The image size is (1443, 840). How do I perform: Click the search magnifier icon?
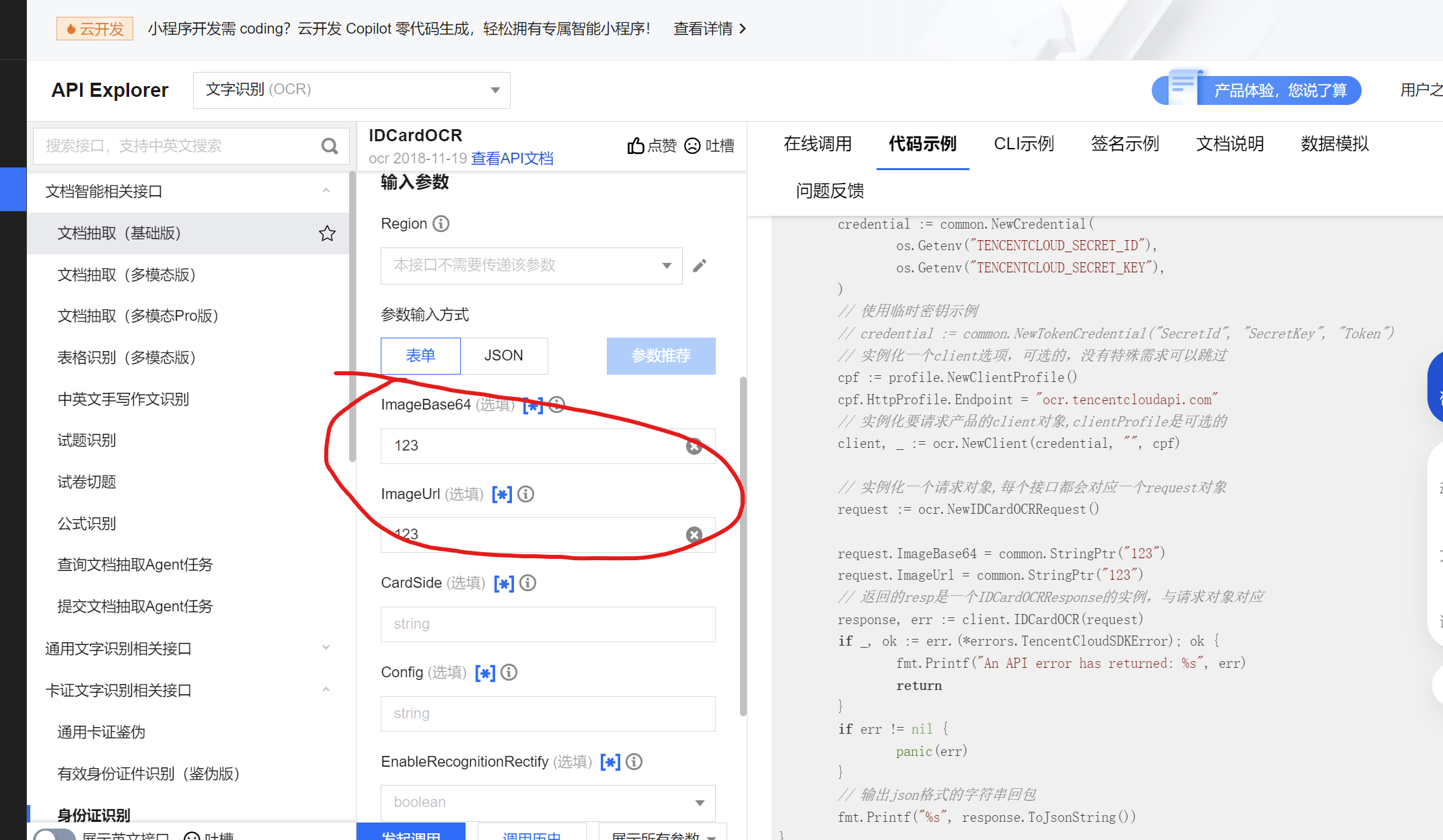(329, 146)
